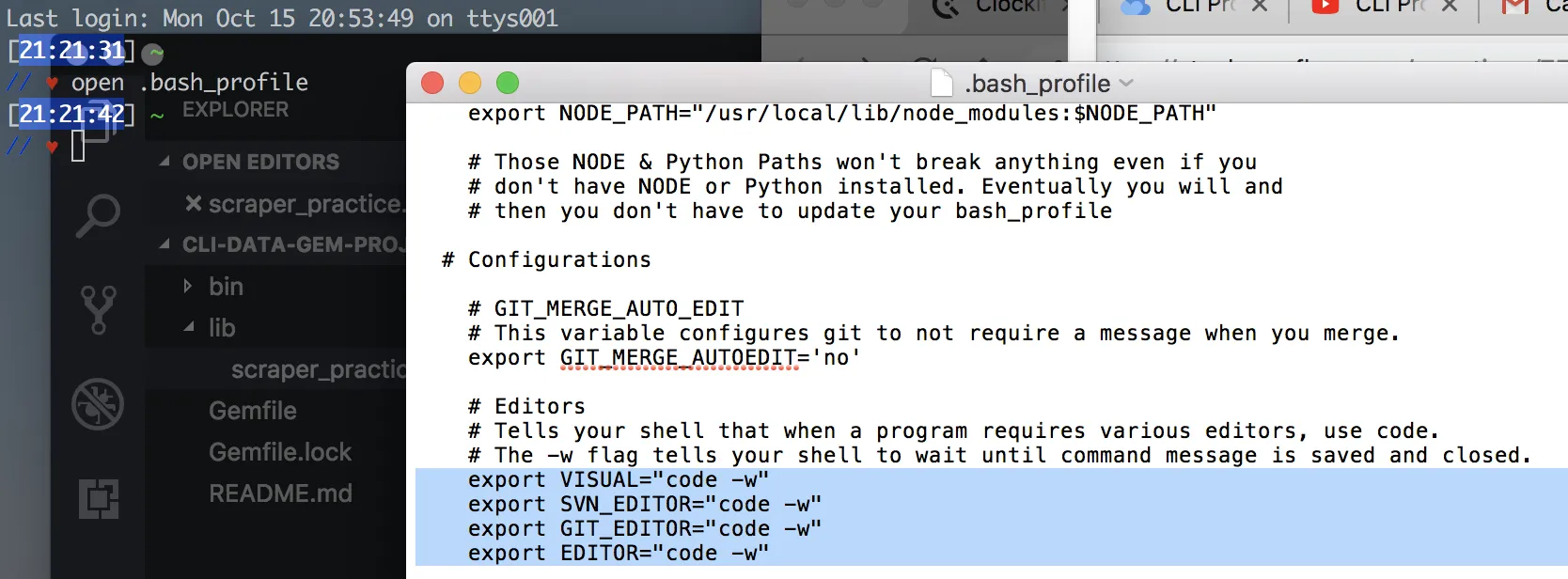Viewport: 1568px width, 579px height.
Task: Open the Source Control branch icon
Action: pos(98,310)
